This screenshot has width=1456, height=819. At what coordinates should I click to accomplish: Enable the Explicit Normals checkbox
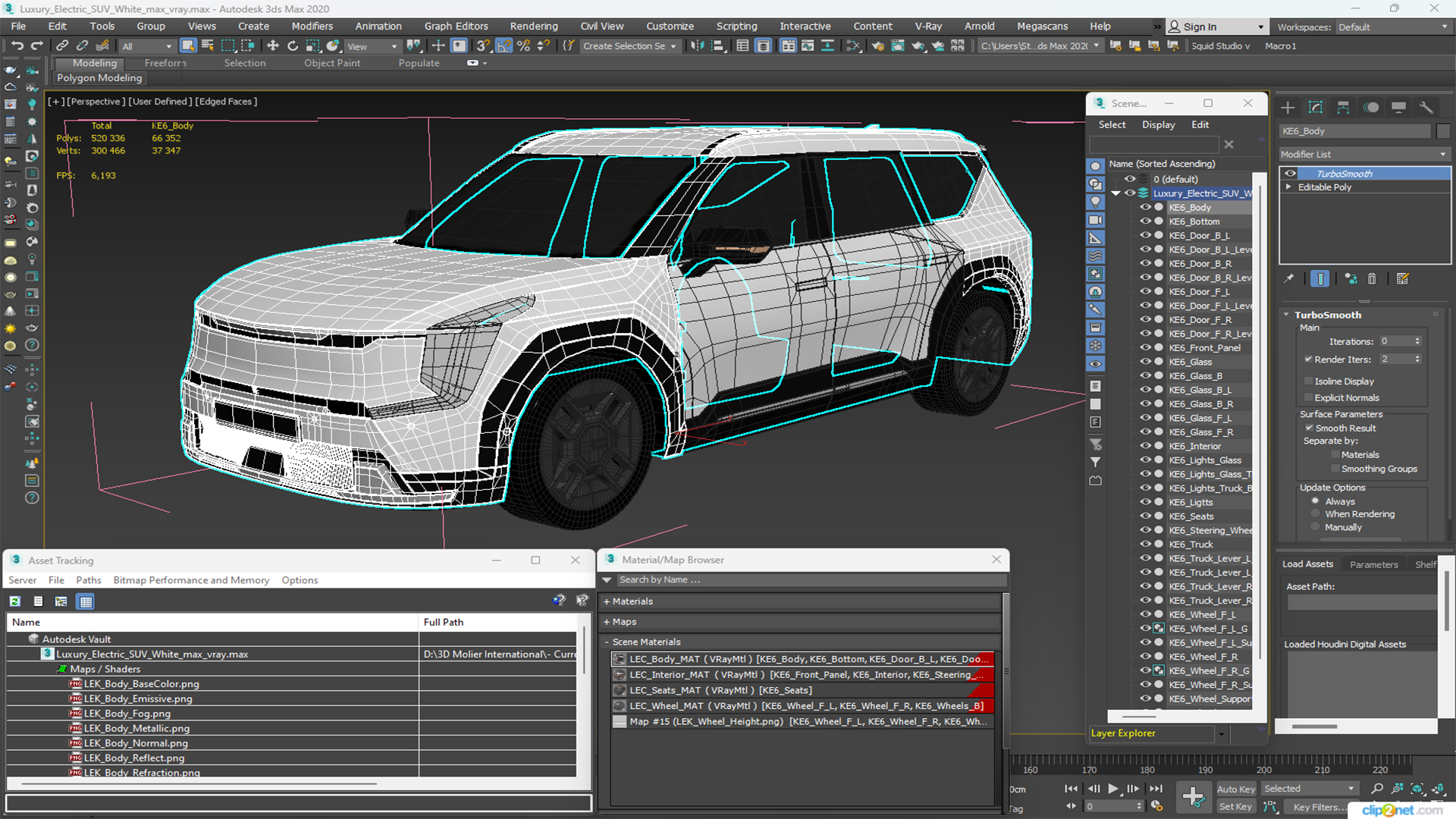[x=1308, y=397]
